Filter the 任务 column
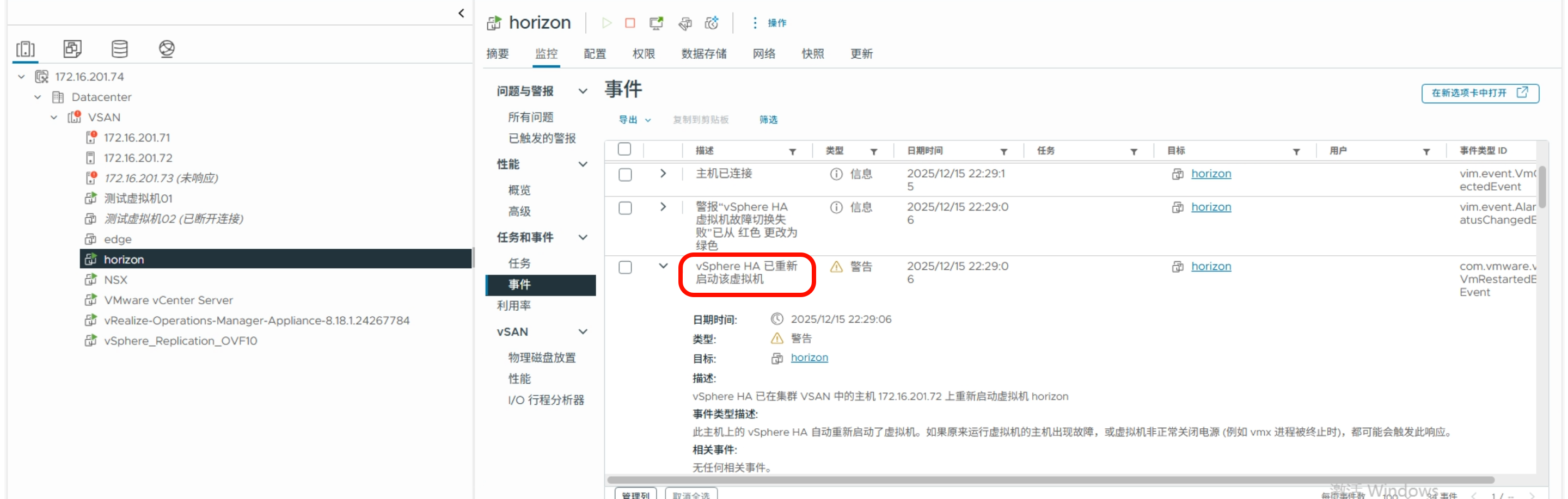This screenshot has height=499, width=1568. (x=1134, y=151)
